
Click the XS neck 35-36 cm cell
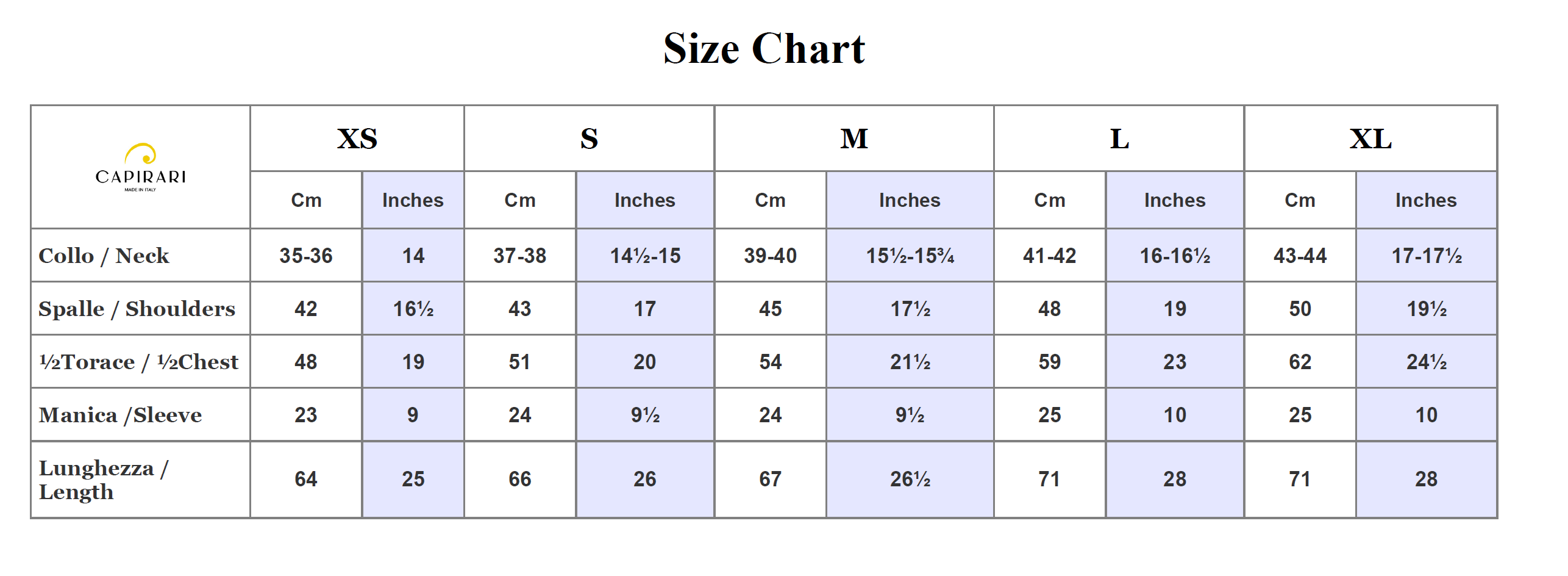[x=306, y=255]
